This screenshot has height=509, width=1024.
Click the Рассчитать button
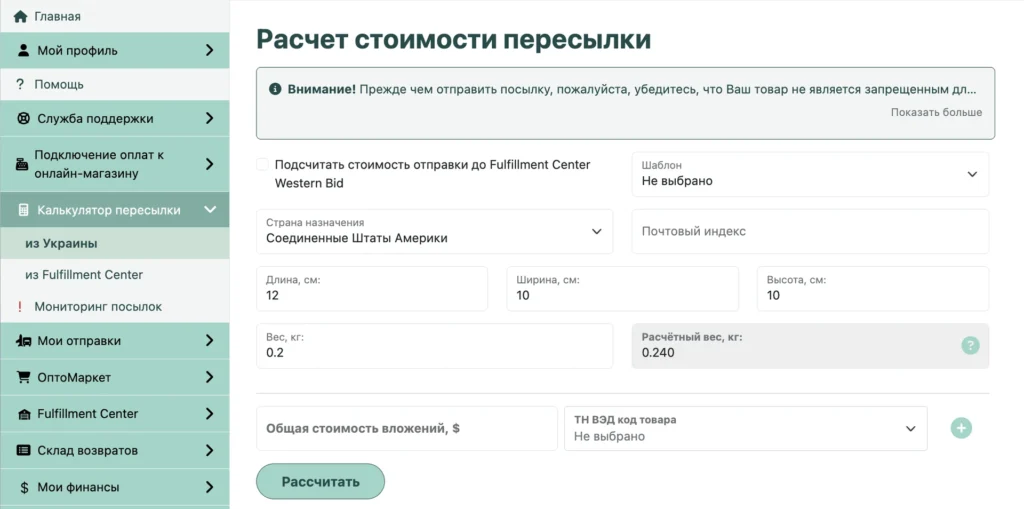[x=320, y=482]
